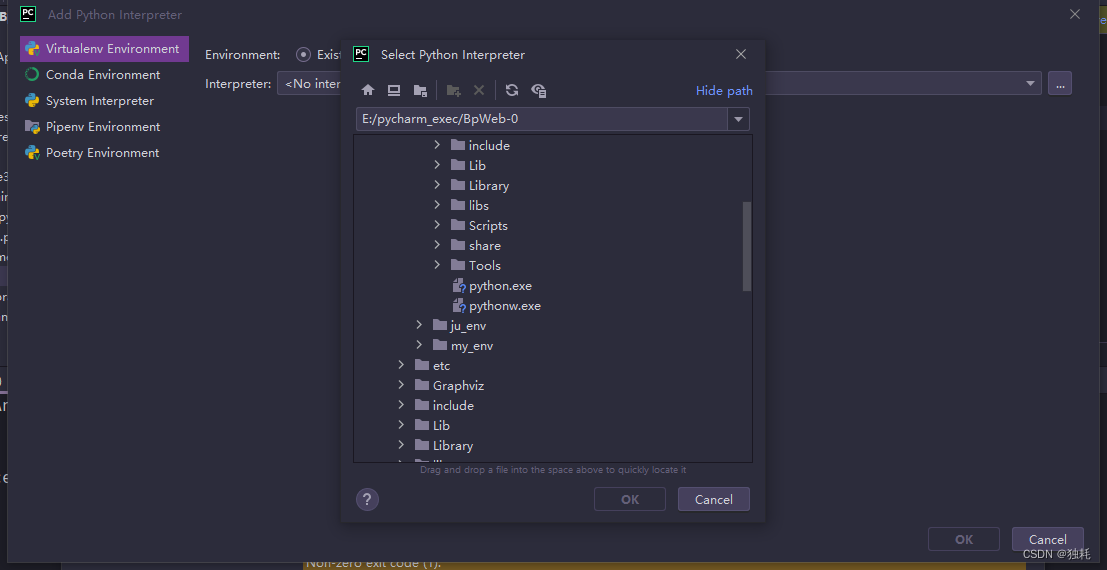The width and height of the screenshot is (1107, 570).
Task: Cancel the Select Python Interpreter dialog
Action: point(714,499)
